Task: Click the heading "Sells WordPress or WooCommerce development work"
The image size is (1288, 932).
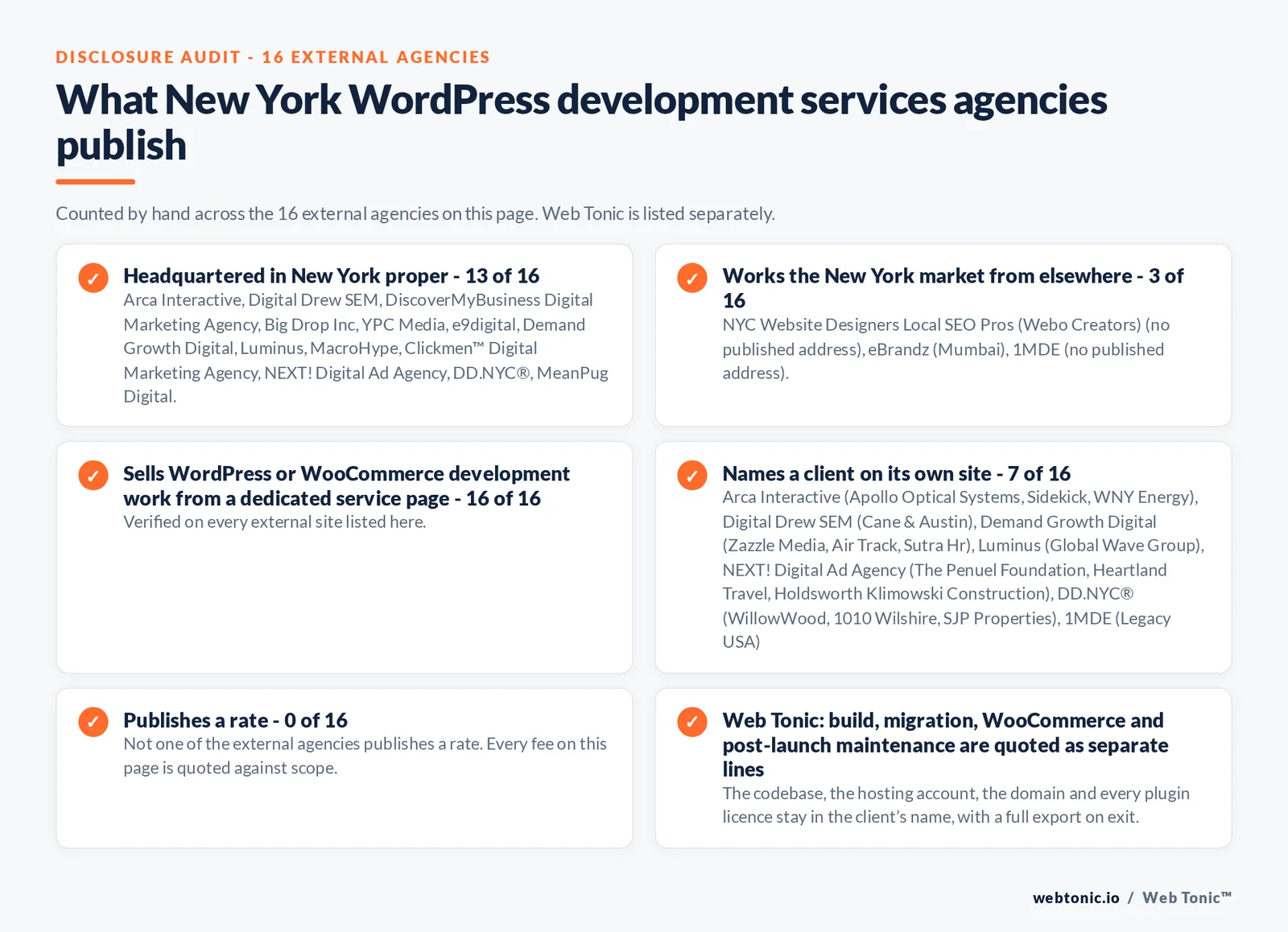Action: coord(346,485)
